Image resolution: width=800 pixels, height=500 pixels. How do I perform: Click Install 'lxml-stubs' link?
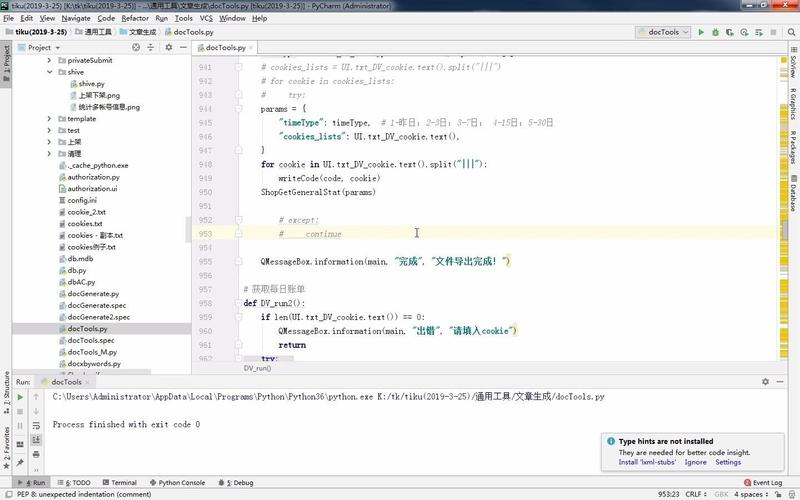click(647, 462)
